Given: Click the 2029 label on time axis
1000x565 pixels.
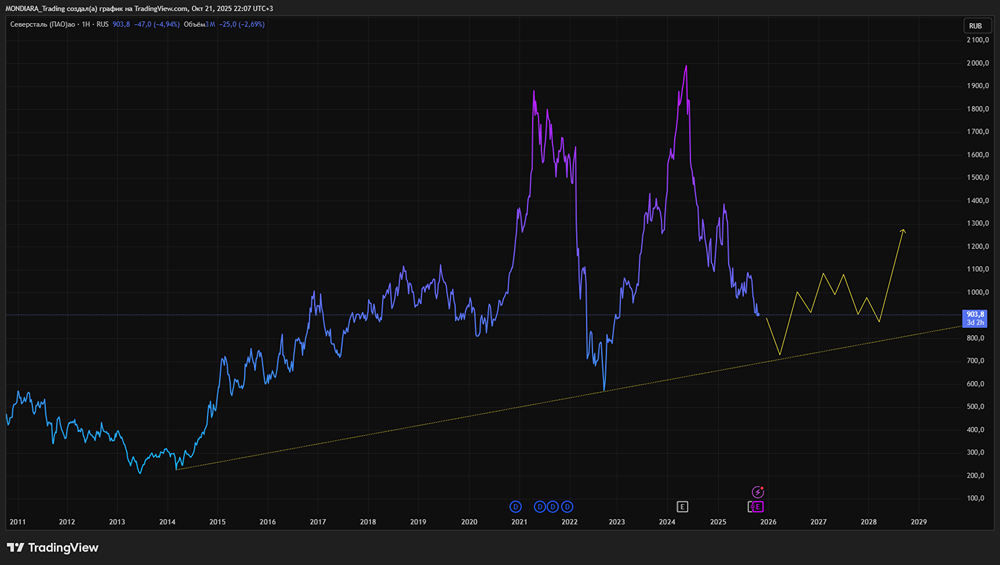Looking at the screenshot, I should (919, 522).
